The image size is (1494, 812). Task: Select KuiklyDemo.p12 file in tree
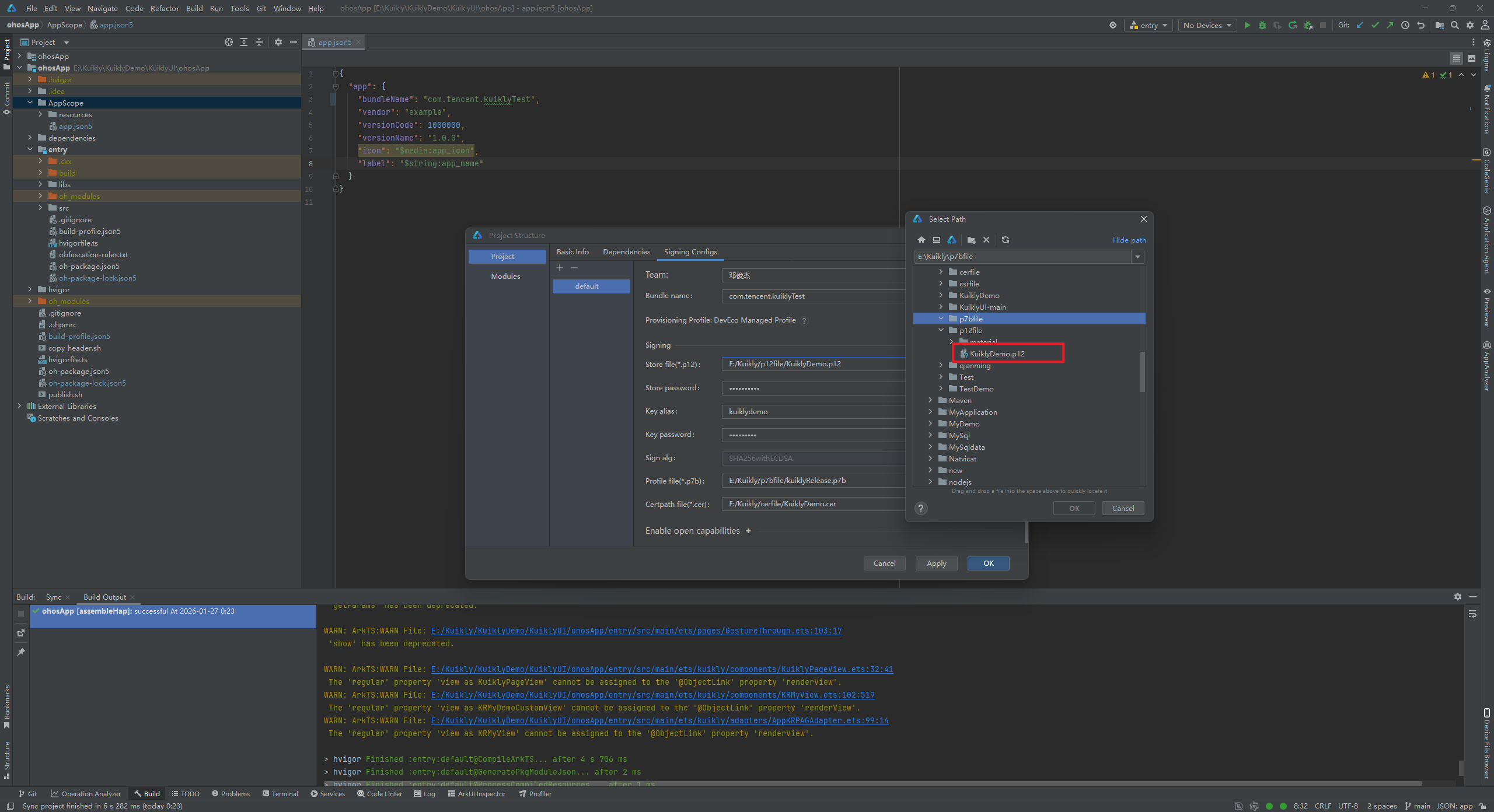click(x=997, y=353)
